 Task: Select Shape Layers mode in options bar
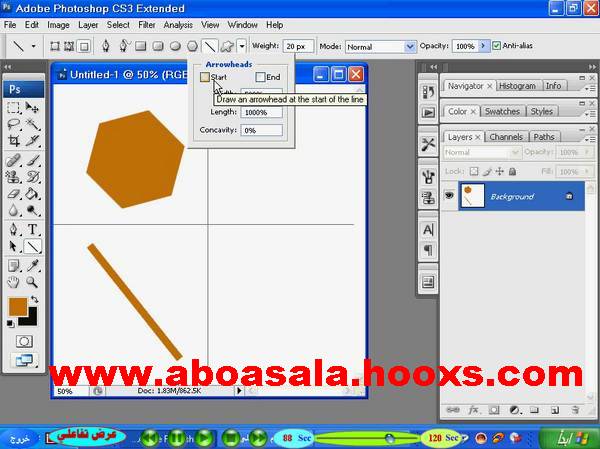click(x=55, y=46)
